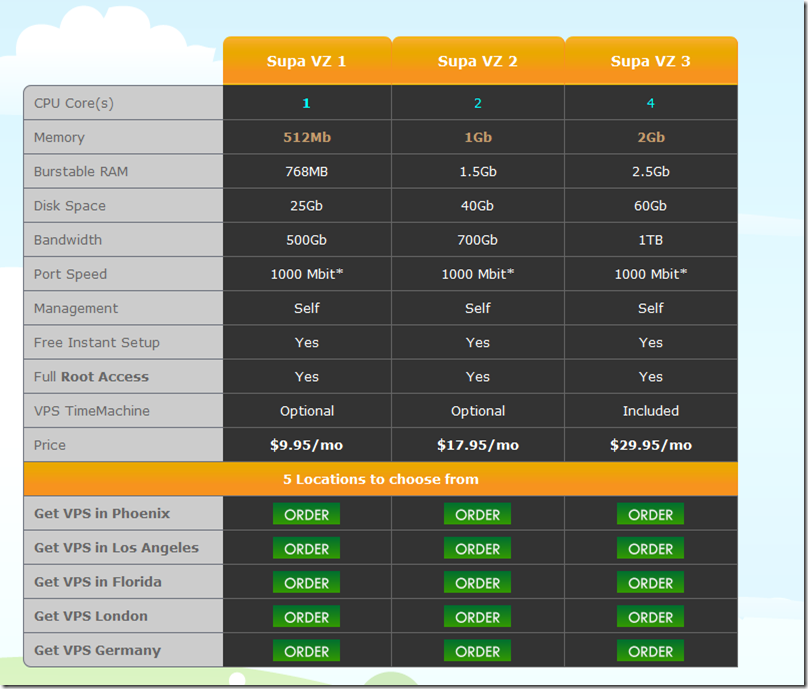The image size is (808, 689).
Task: Click the "5 Locations to choose from" banner
Action: 381,479
